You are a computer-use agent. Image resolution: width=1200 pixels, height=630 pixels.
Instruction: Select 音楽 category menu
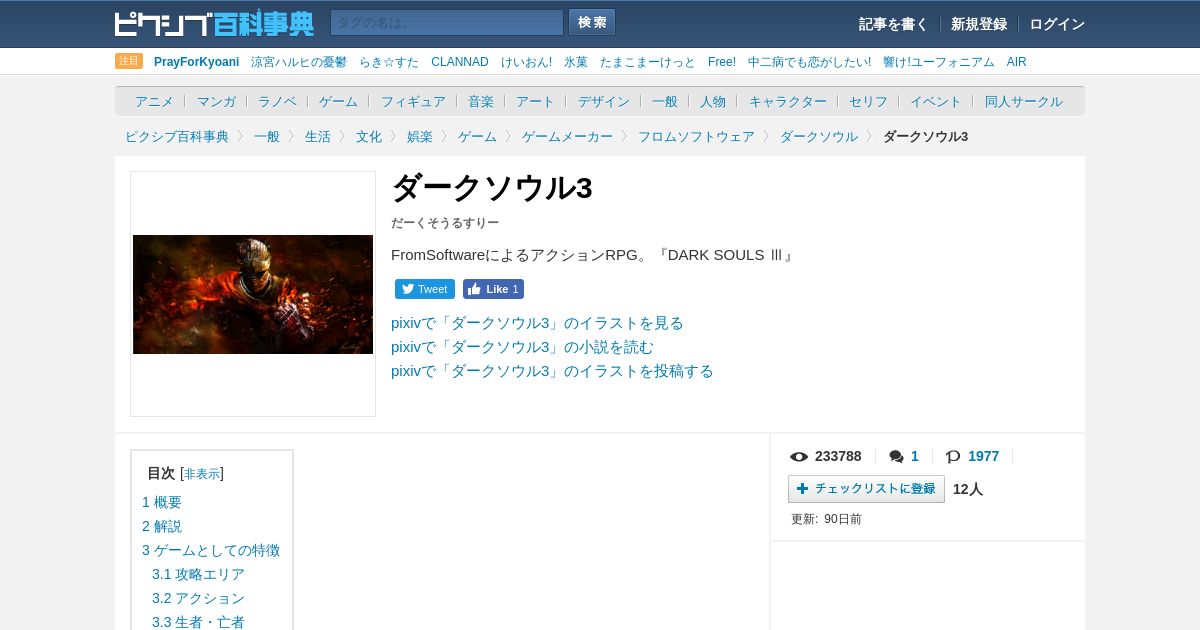[481, 101]
